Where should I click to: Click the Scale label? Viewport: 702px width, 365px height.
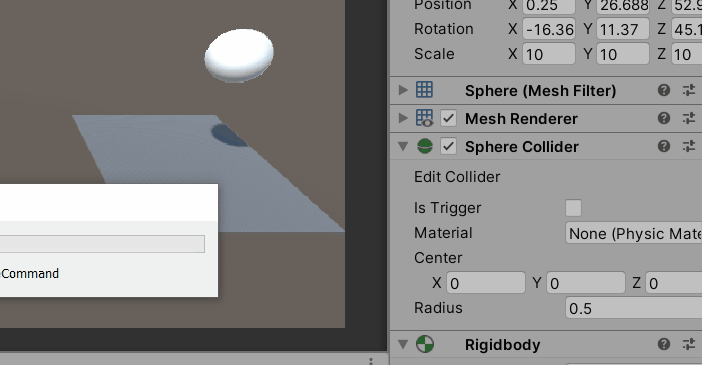click(x=434, y=54)
